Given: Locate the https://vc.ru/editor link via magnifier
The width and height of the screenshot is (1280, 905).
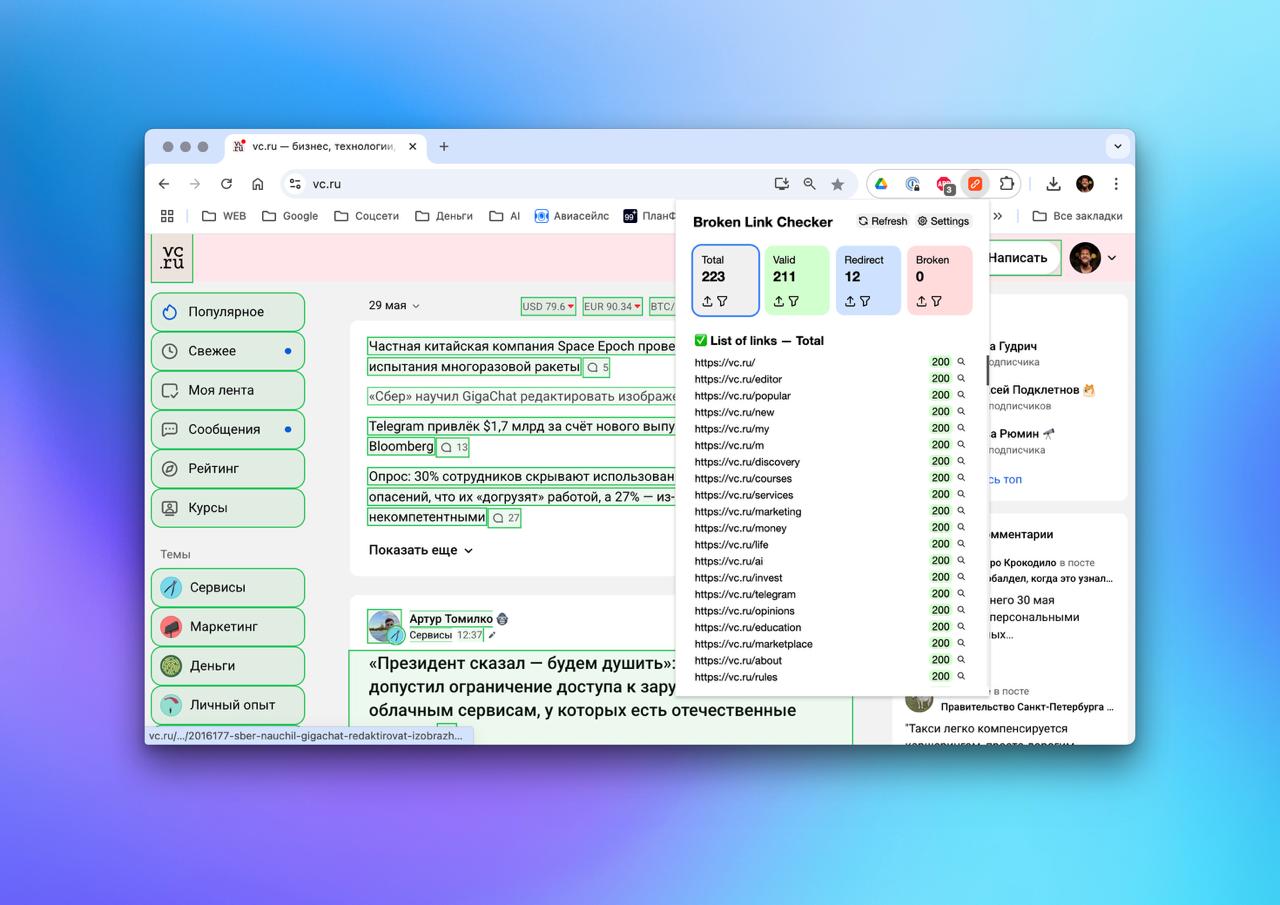Looking at the screenshot, I should click(x=962, y=379).
